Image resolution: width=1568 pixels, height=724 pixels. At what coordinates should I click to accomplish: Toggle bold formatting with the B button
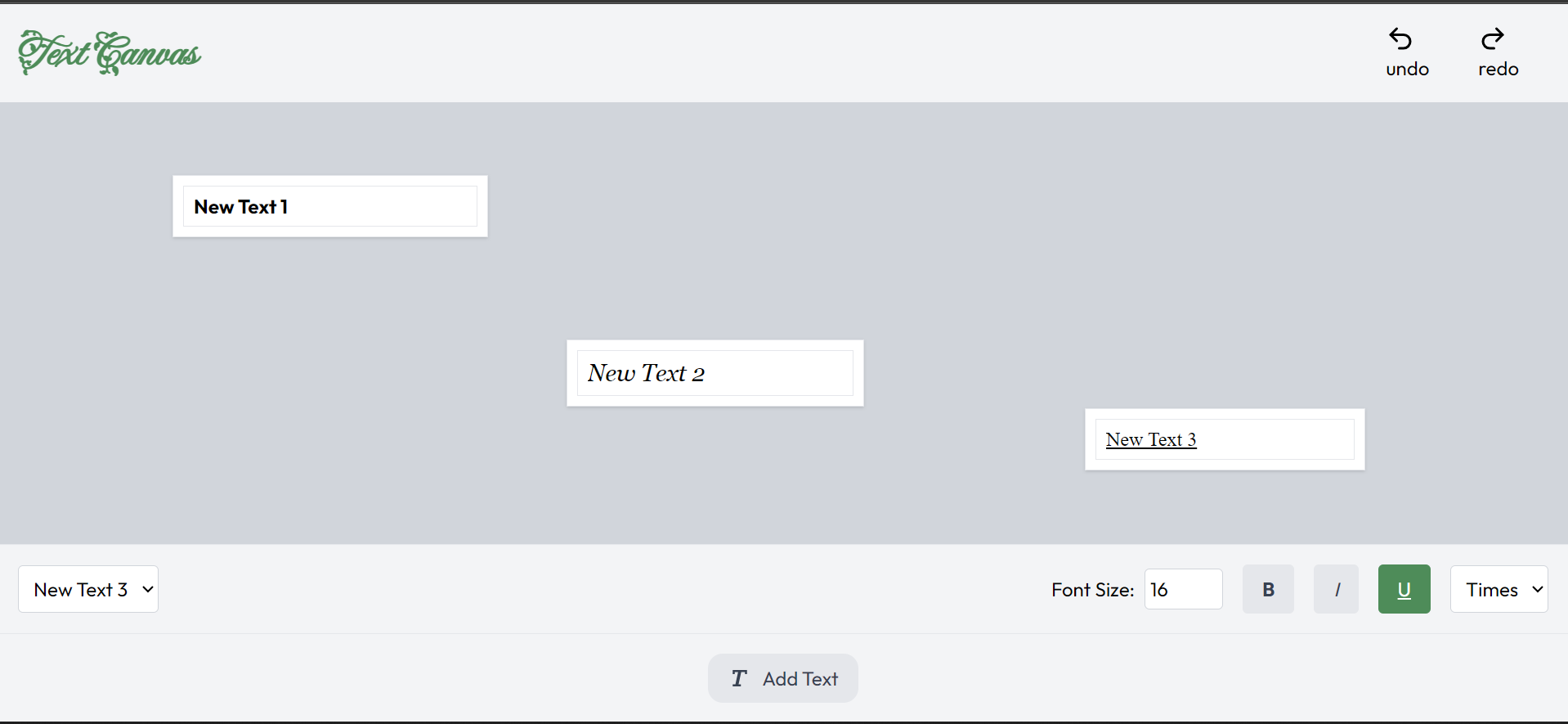tap(1268, 589)
